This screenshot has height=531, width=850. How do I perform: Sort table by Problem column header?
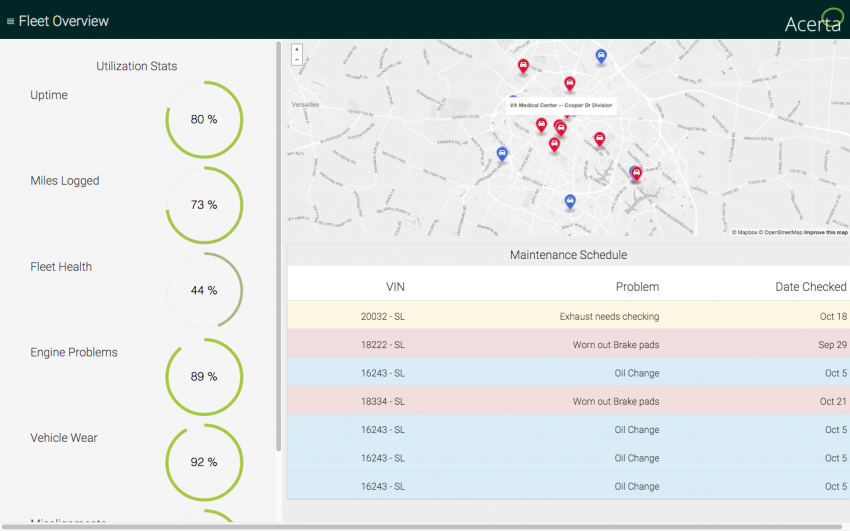tap(637, 287)
